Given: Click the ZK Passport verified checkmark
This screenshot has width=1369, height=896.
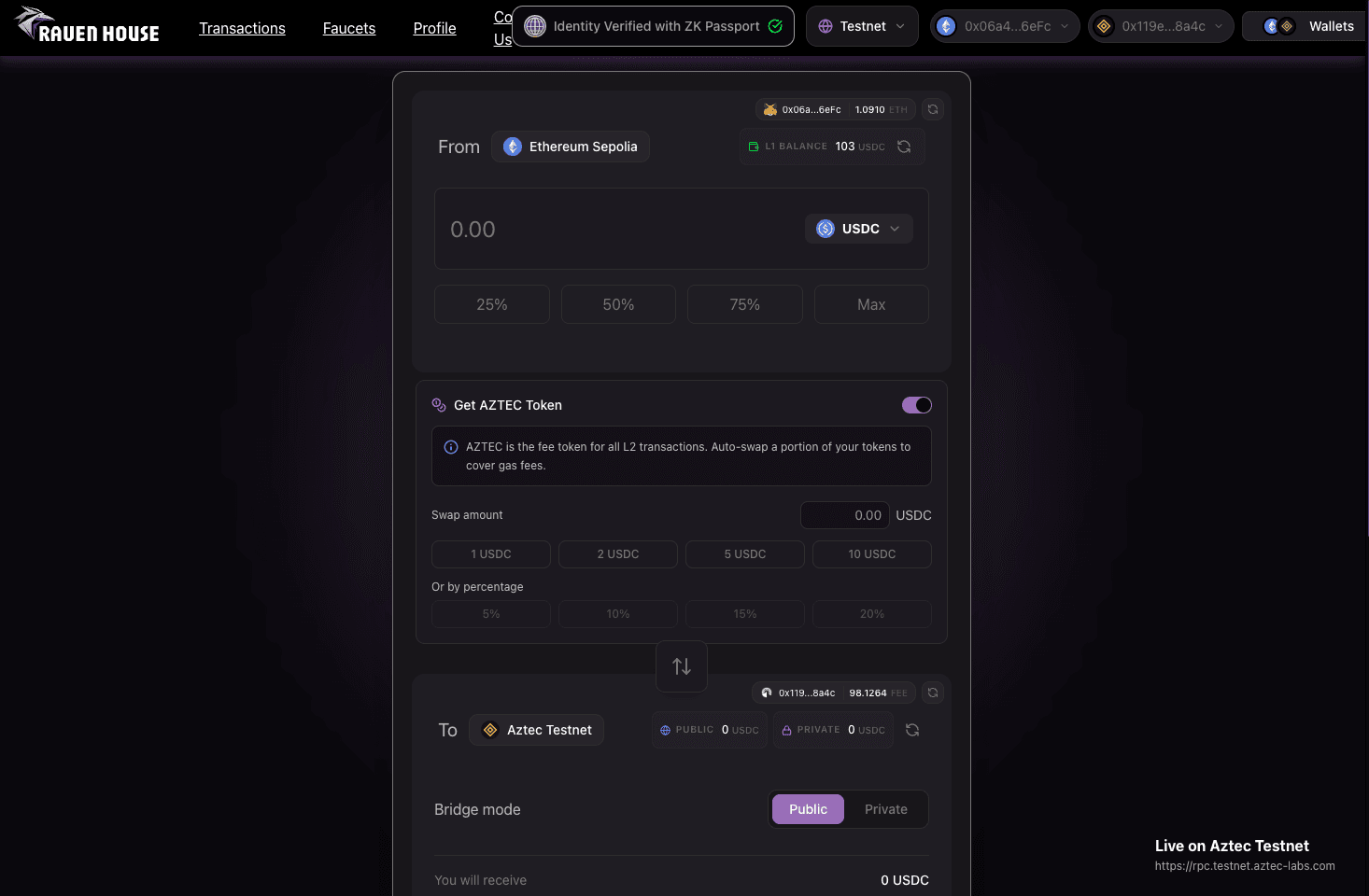Looking at the screenshot, I should tap(775, 26).
